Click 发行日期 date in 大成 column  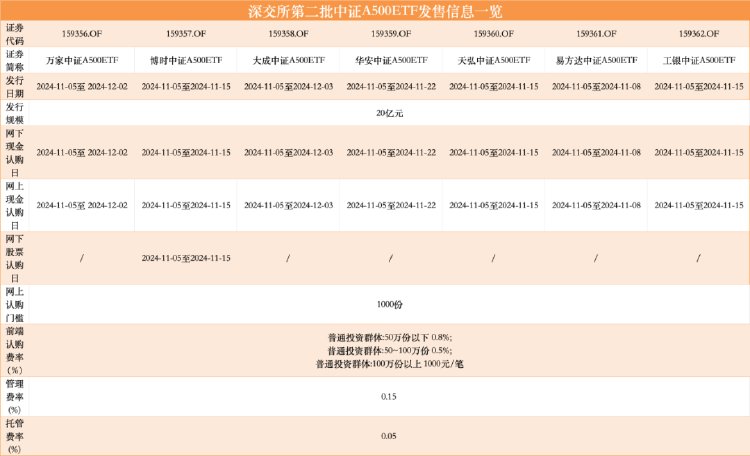(288, 87)
